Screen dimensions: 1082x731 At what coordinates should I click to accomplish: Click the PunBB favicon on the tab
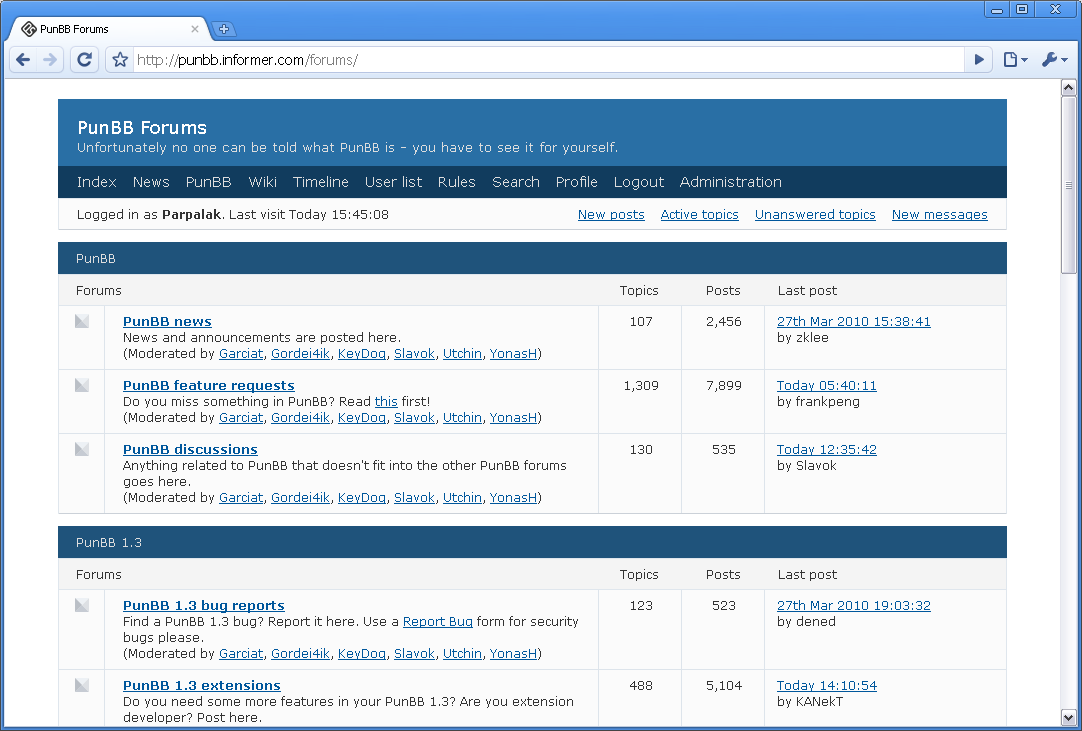(x=29, y=29)
